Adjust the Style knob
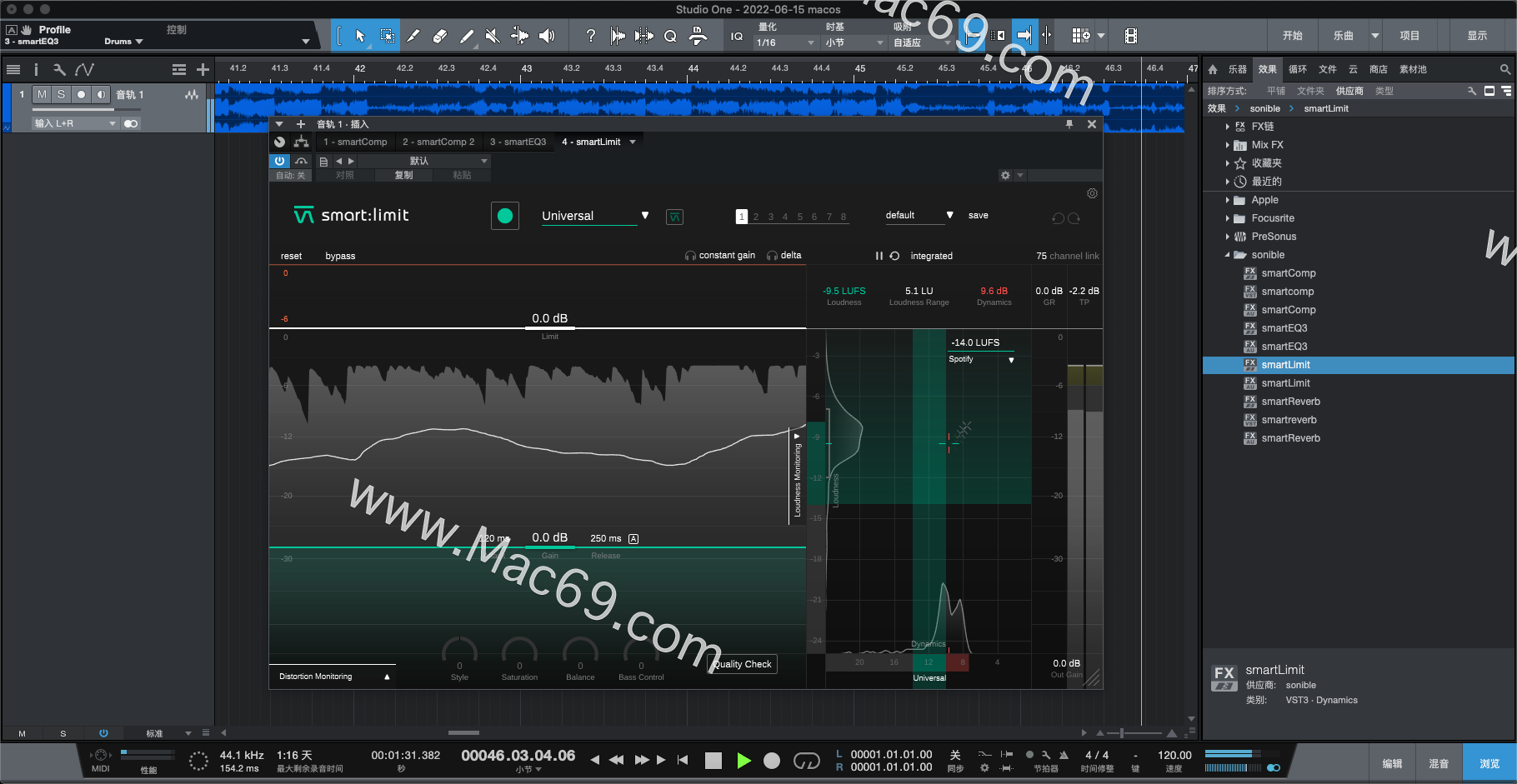The width and height of the screenshot is (1517, 784). pyautogui.click(x=459, y=652)
